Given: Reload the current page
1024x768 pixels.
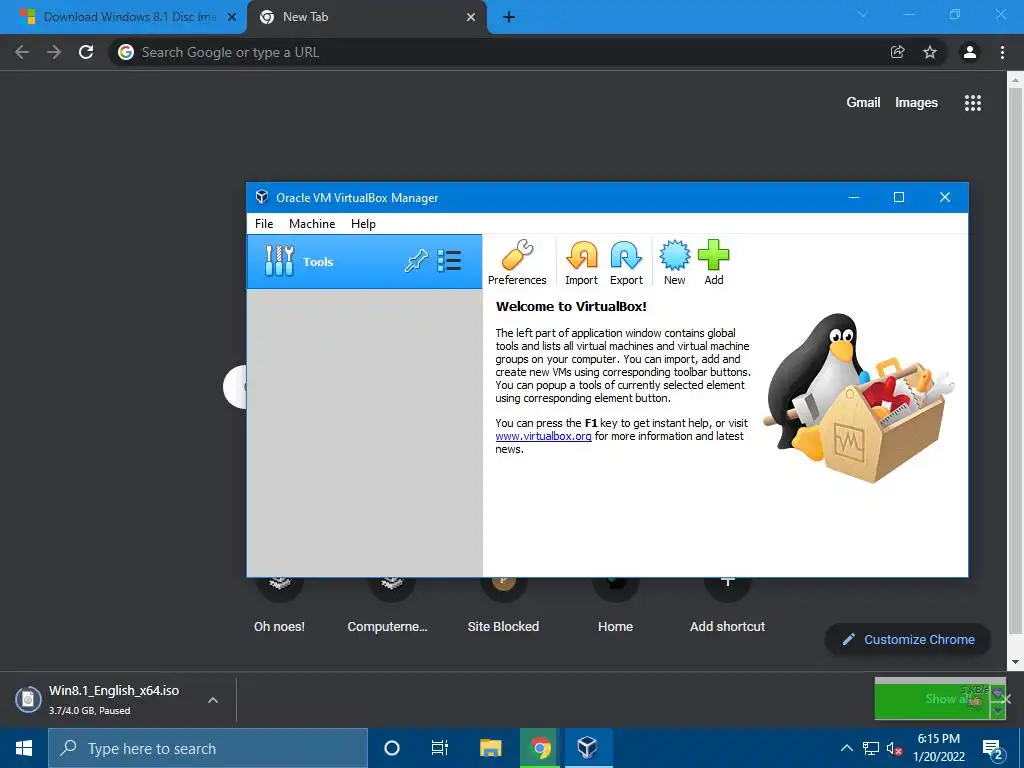Looking at the screenshot, I should (86, 52).
